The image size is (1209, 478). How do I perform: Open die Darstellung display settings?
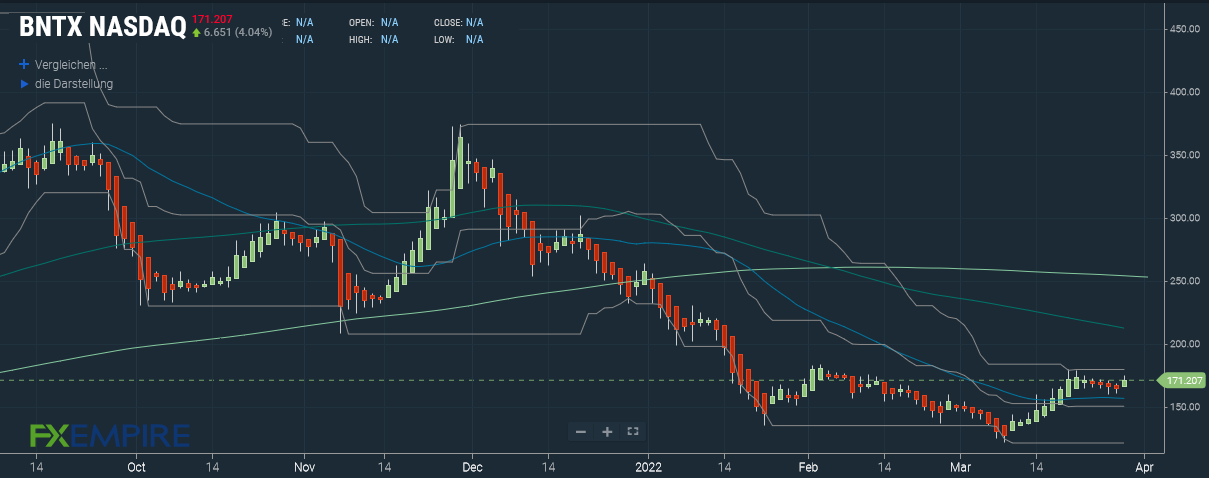(74, 84)
